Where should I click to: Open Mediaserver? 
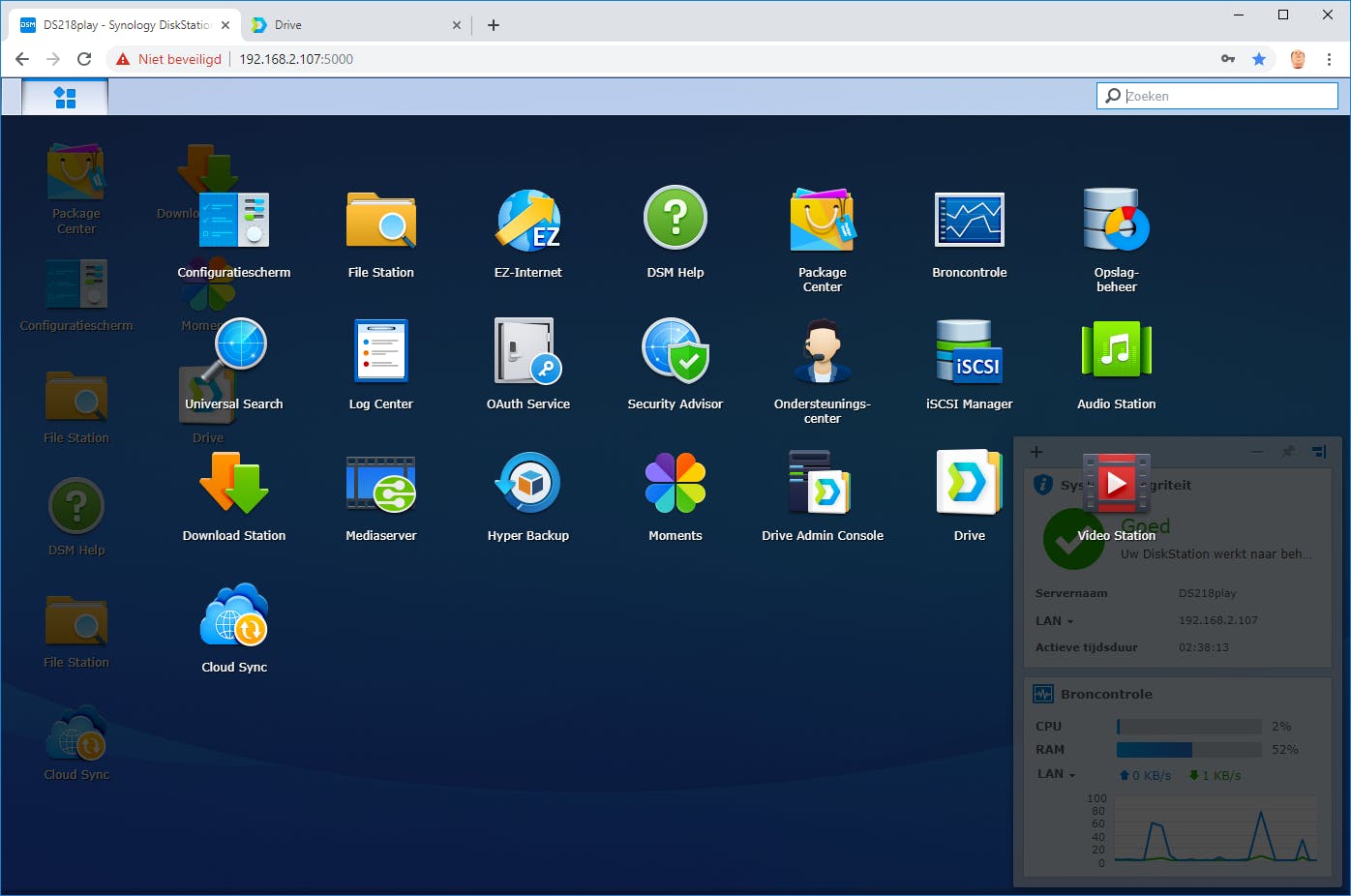pyautogui.click(x=381, y=497)
